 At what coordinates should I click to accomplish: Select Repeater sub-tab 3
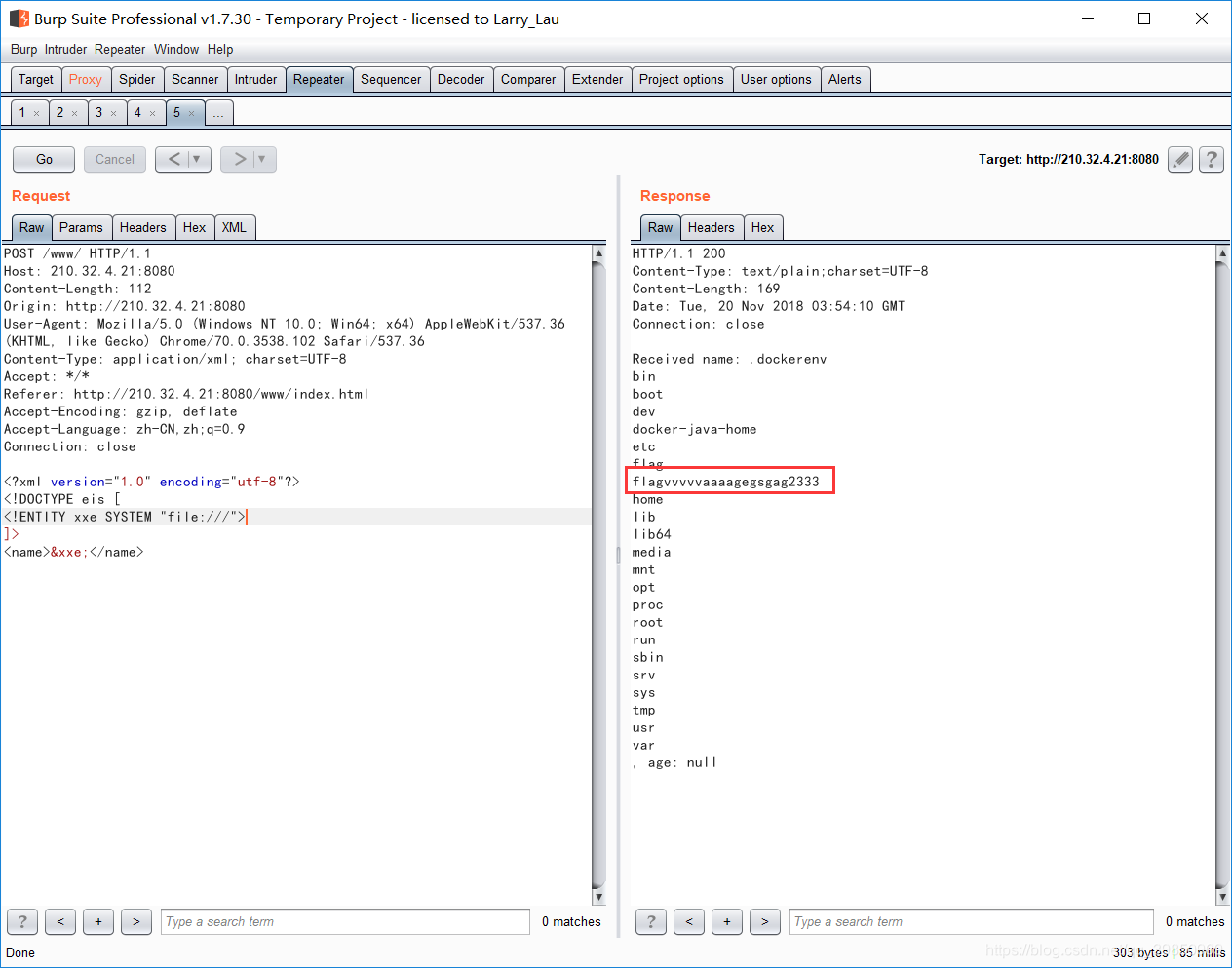pos(98,113)
